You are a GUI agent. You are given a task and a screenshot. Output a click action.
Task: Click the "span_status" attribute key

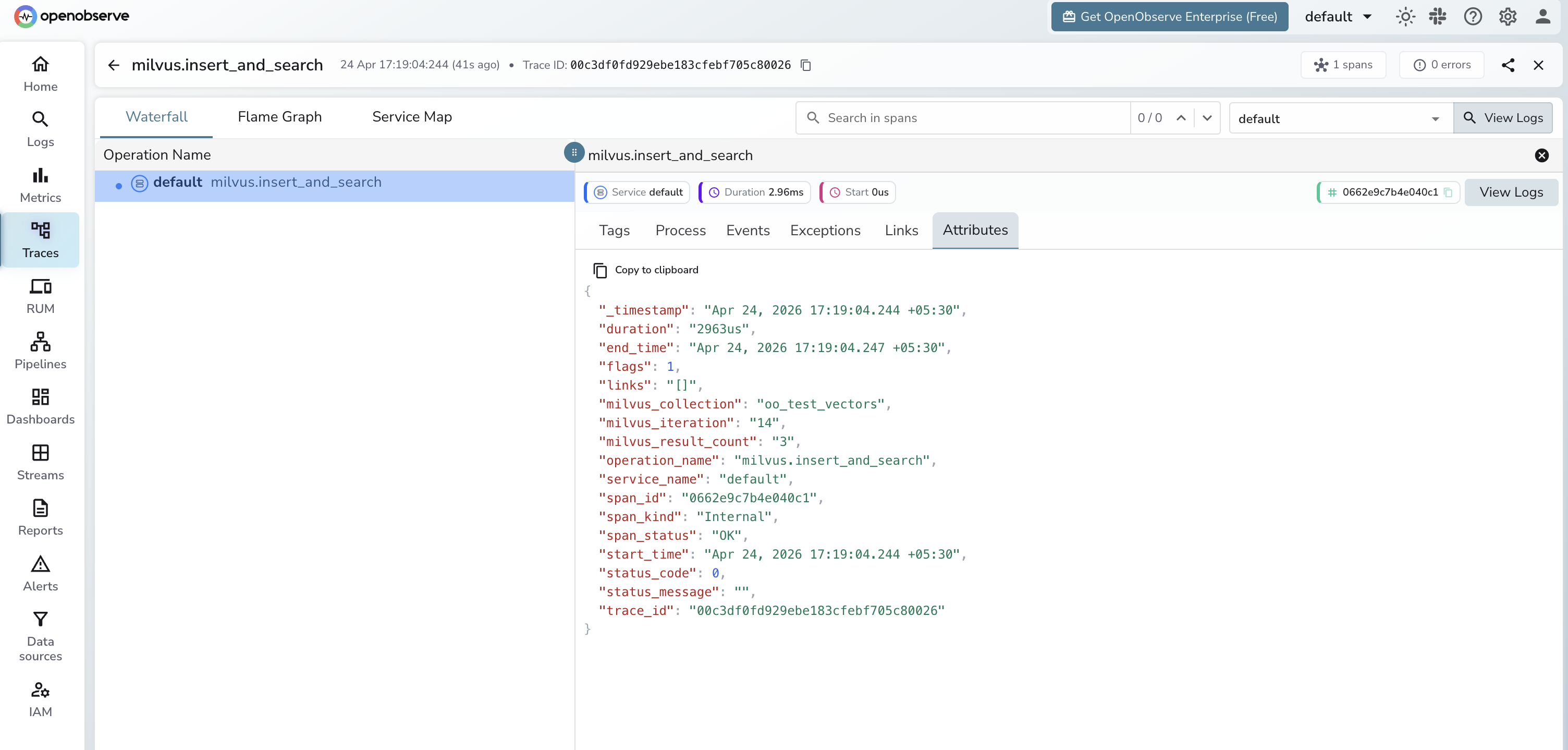[x=647, y=536]
